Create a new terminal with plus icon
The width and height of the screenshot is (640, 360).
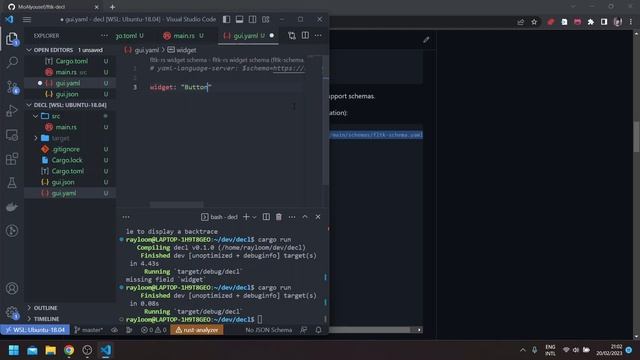(246, 217)
